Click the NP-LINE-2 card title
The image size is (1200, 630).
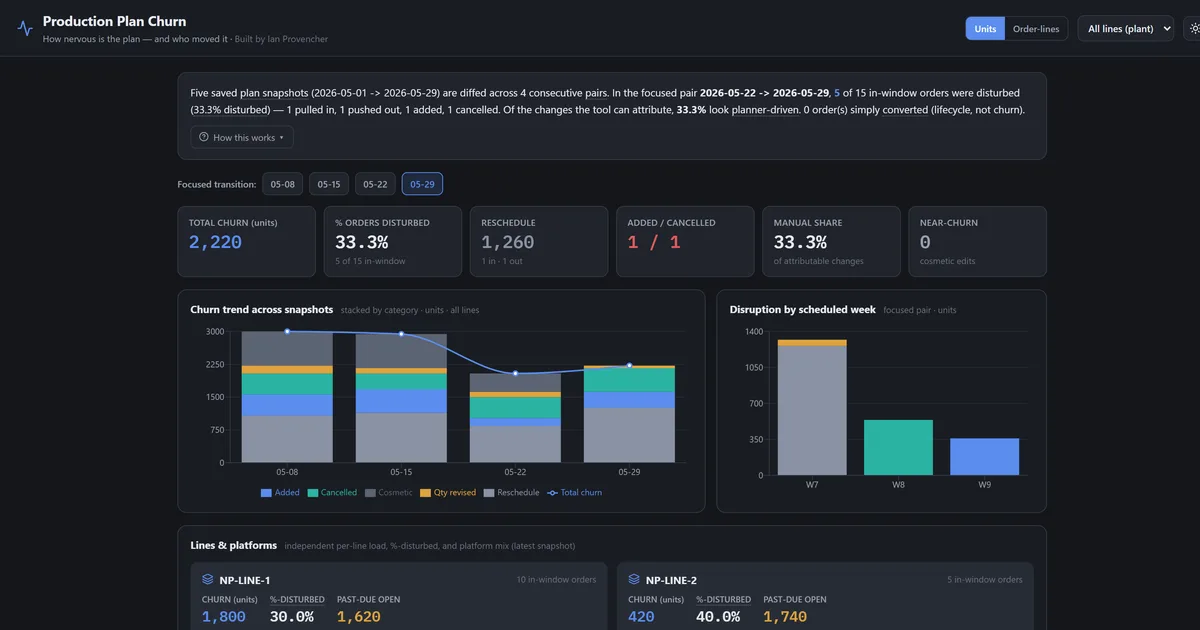(671, 580)
